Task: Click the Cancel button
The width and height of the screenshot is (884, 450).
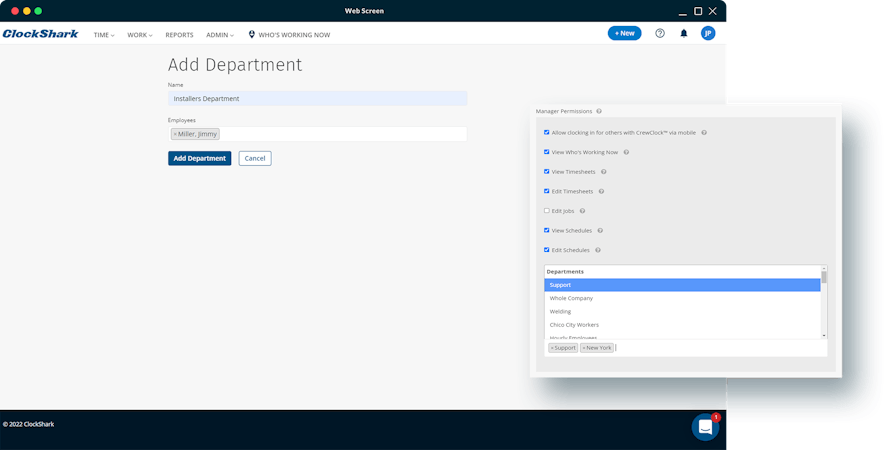Action: coord(255,158)
